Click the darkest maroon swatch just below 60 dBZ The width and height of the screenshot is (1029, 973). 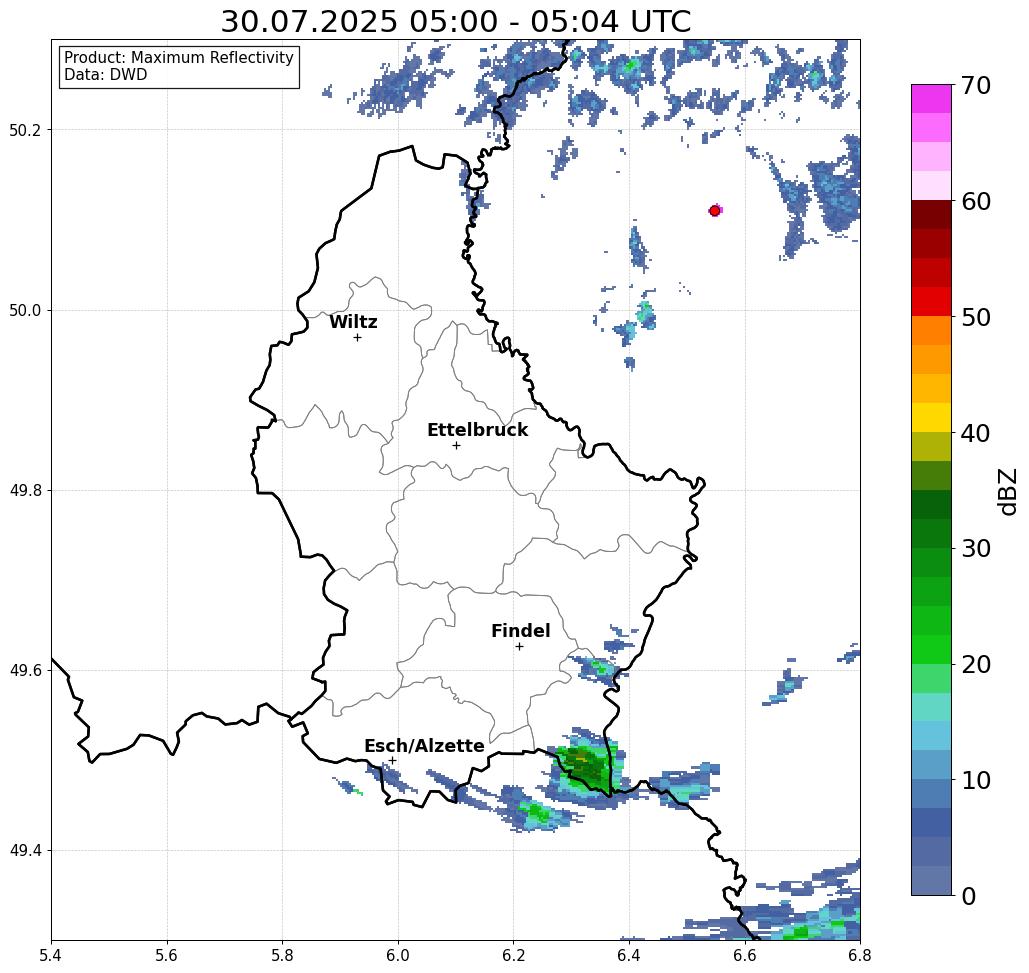[x=931, y=215]
